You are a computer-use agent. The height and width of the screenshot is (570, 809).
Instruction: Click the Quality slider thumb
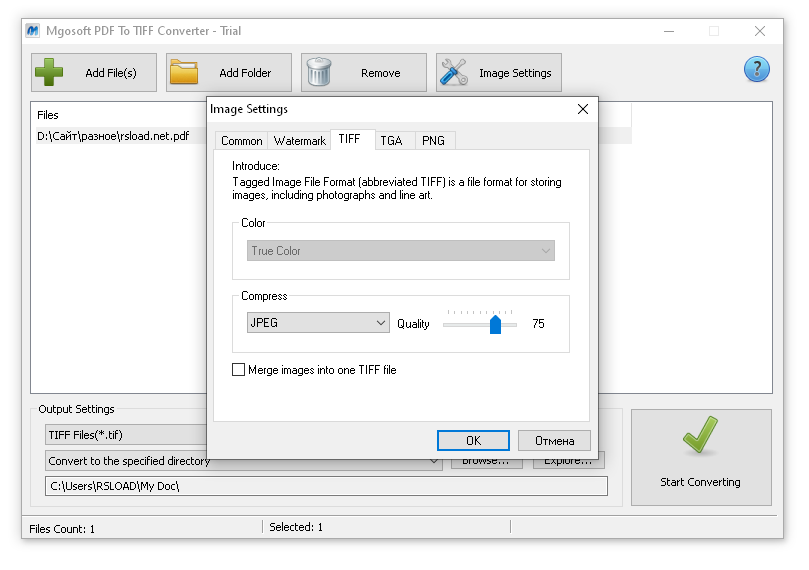[495, 324]
